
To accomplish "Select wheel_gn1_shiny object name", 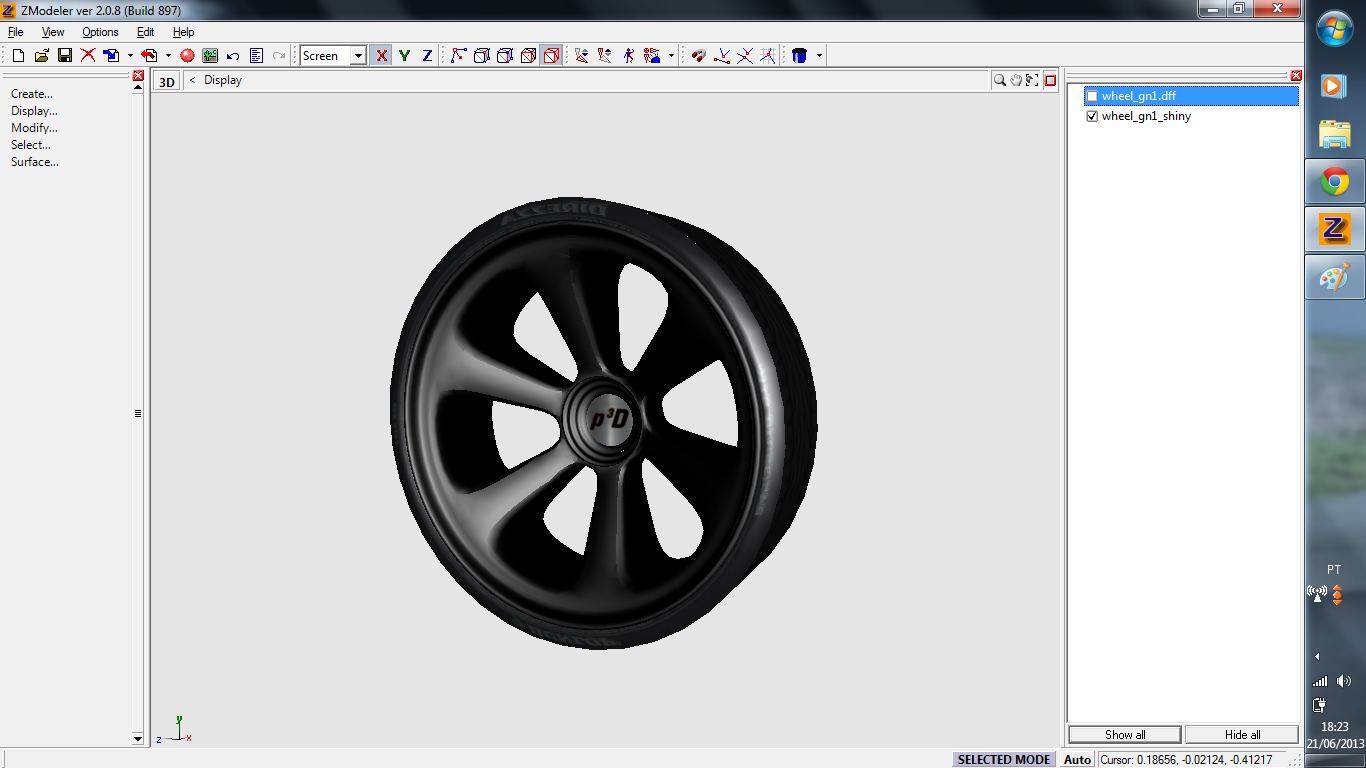I will [1146, 116].
